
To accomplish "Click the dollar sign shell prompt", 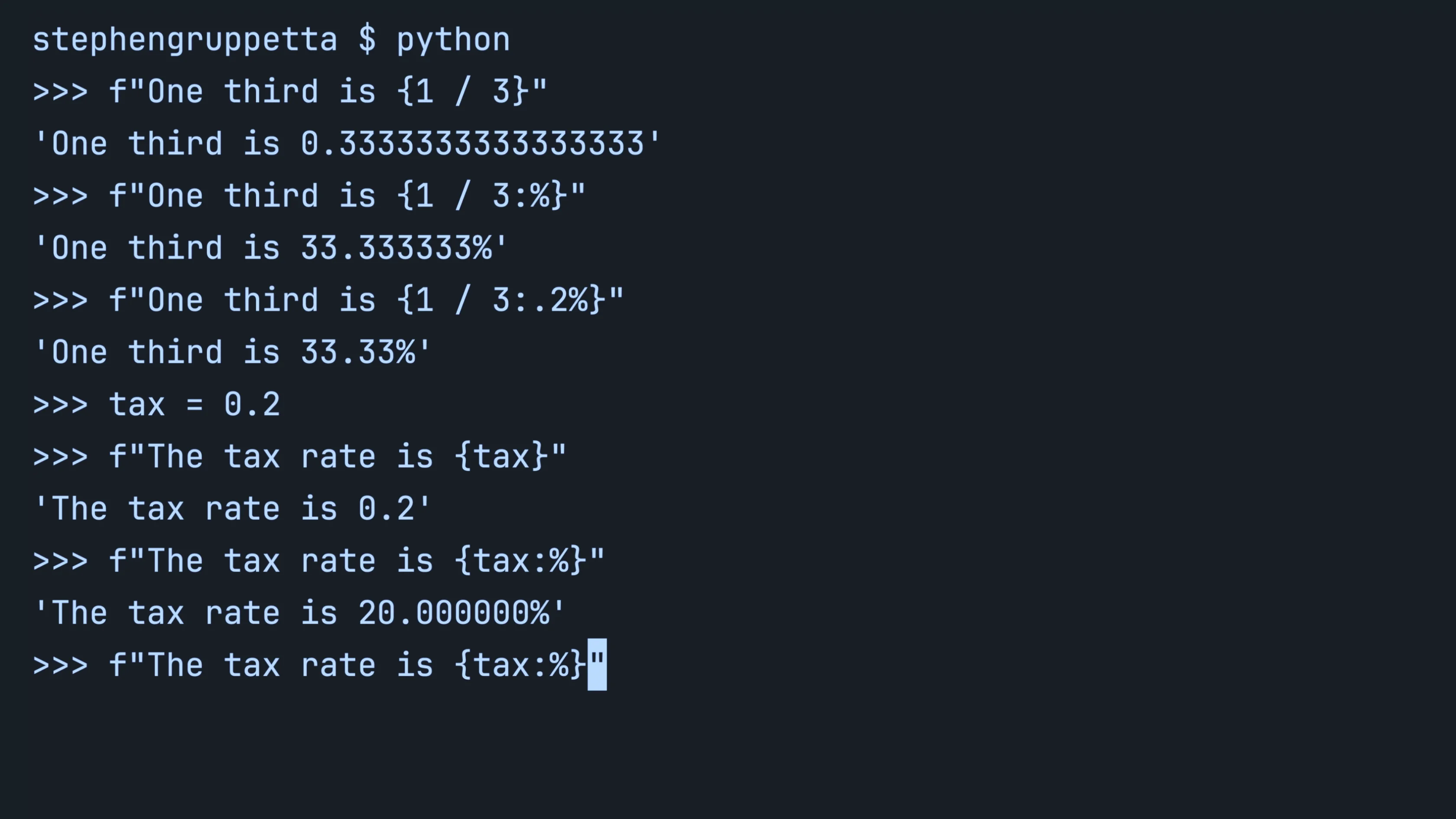I will pyautogui.click(x=367, y=39).
